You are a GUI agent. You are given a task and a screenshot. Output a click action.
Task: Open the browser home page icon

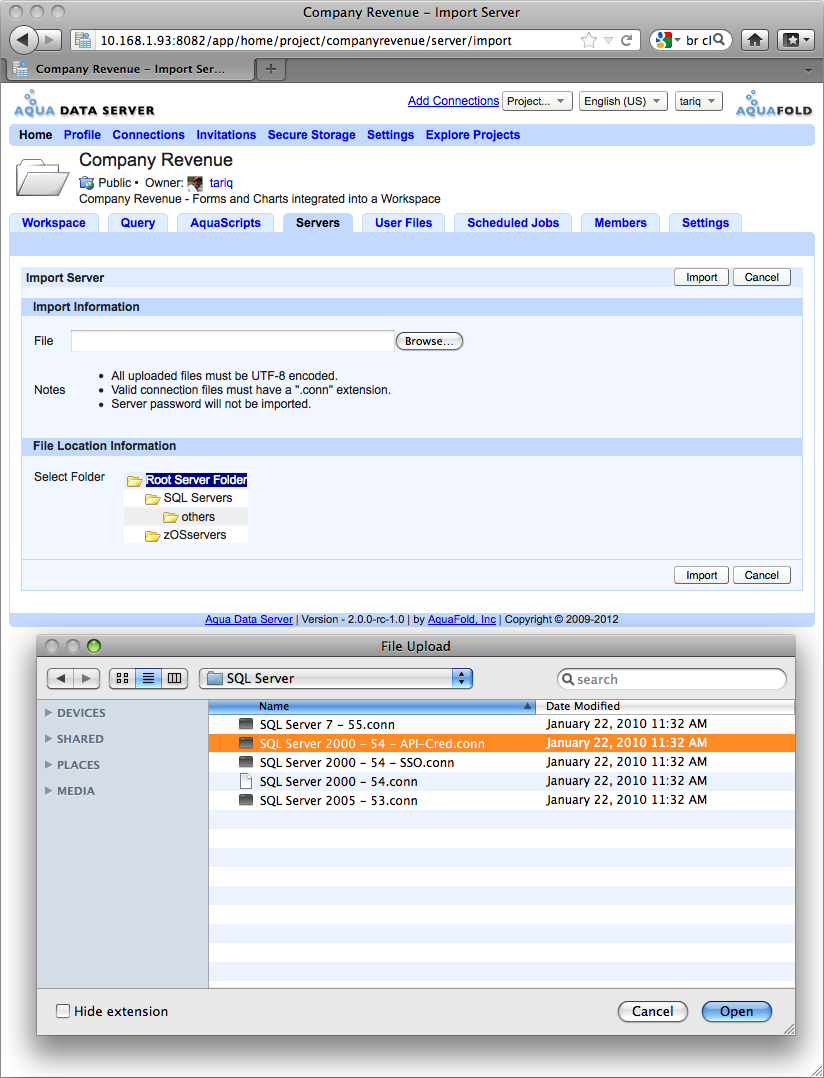[x=755, y=40]
